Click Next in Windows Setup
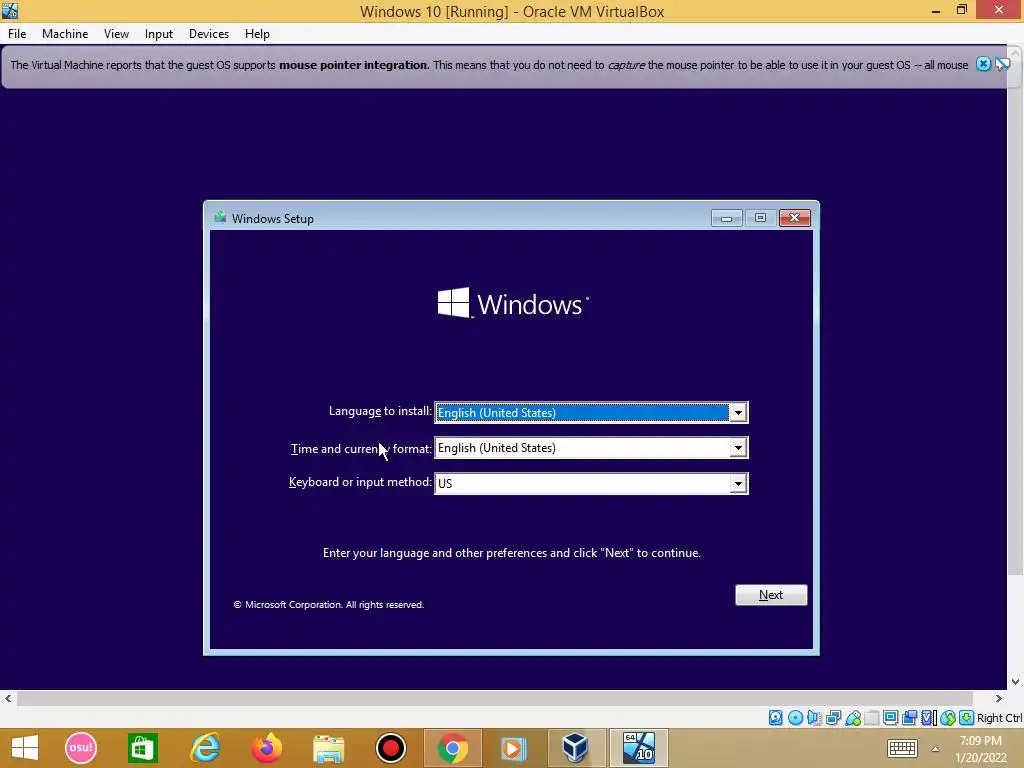Viewport: 1024px width, 768px height. 771,595
